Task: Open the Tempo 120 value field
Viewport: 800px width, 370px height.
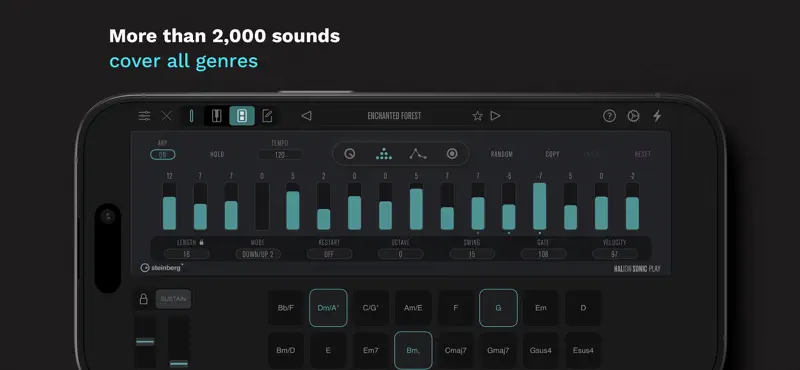Action: (x=280, y=155)
